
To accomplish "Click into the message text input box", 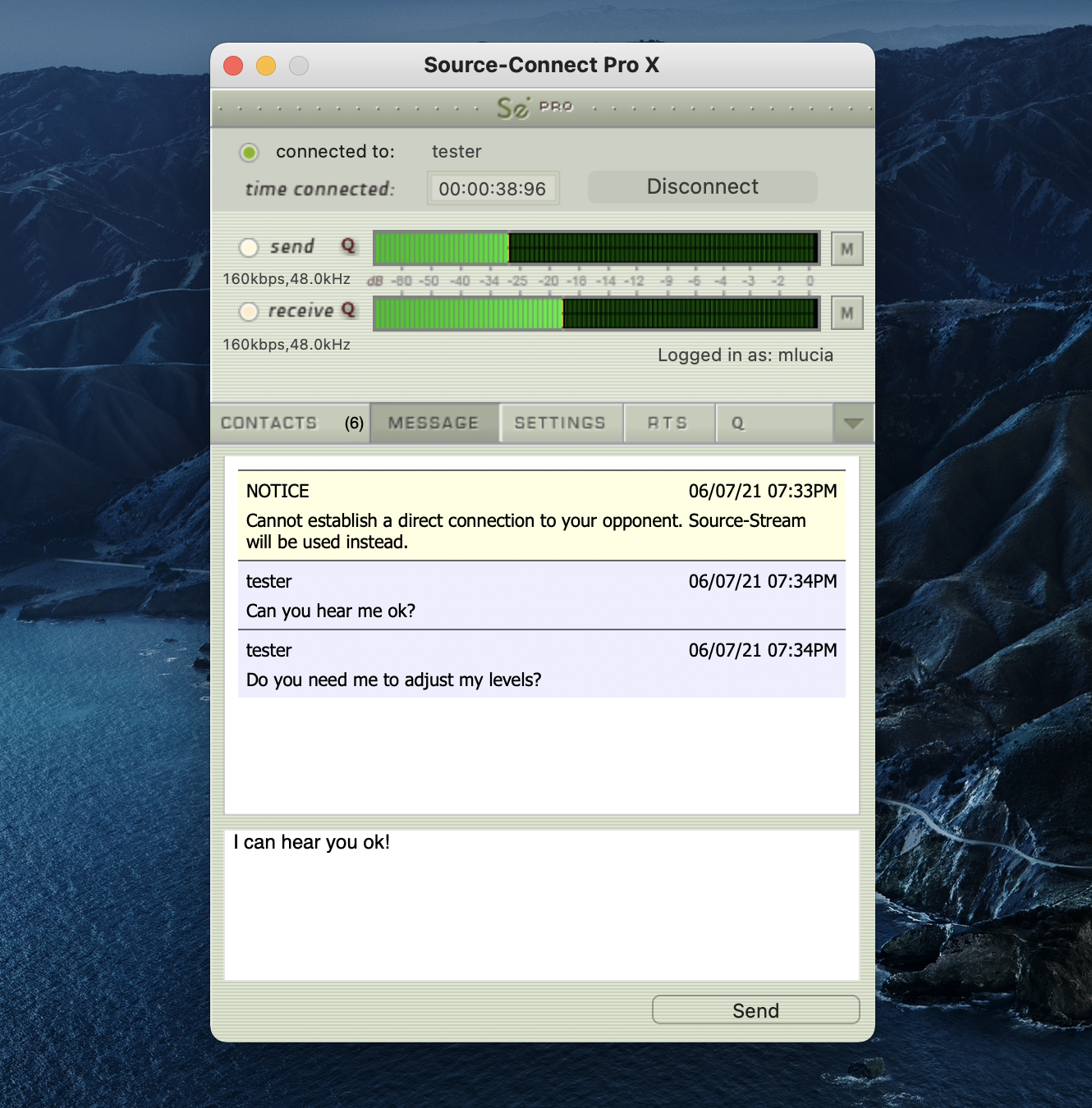I will (542, 904).
